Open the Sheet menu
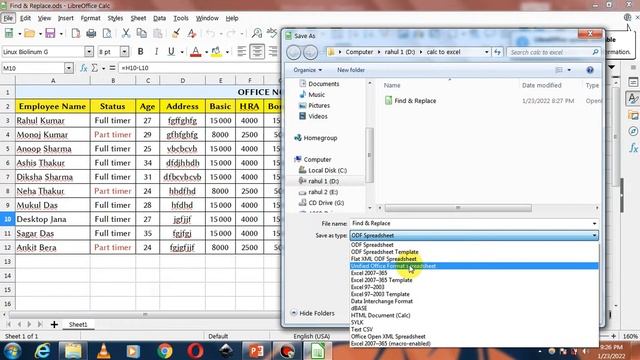 tap(138, 18)
